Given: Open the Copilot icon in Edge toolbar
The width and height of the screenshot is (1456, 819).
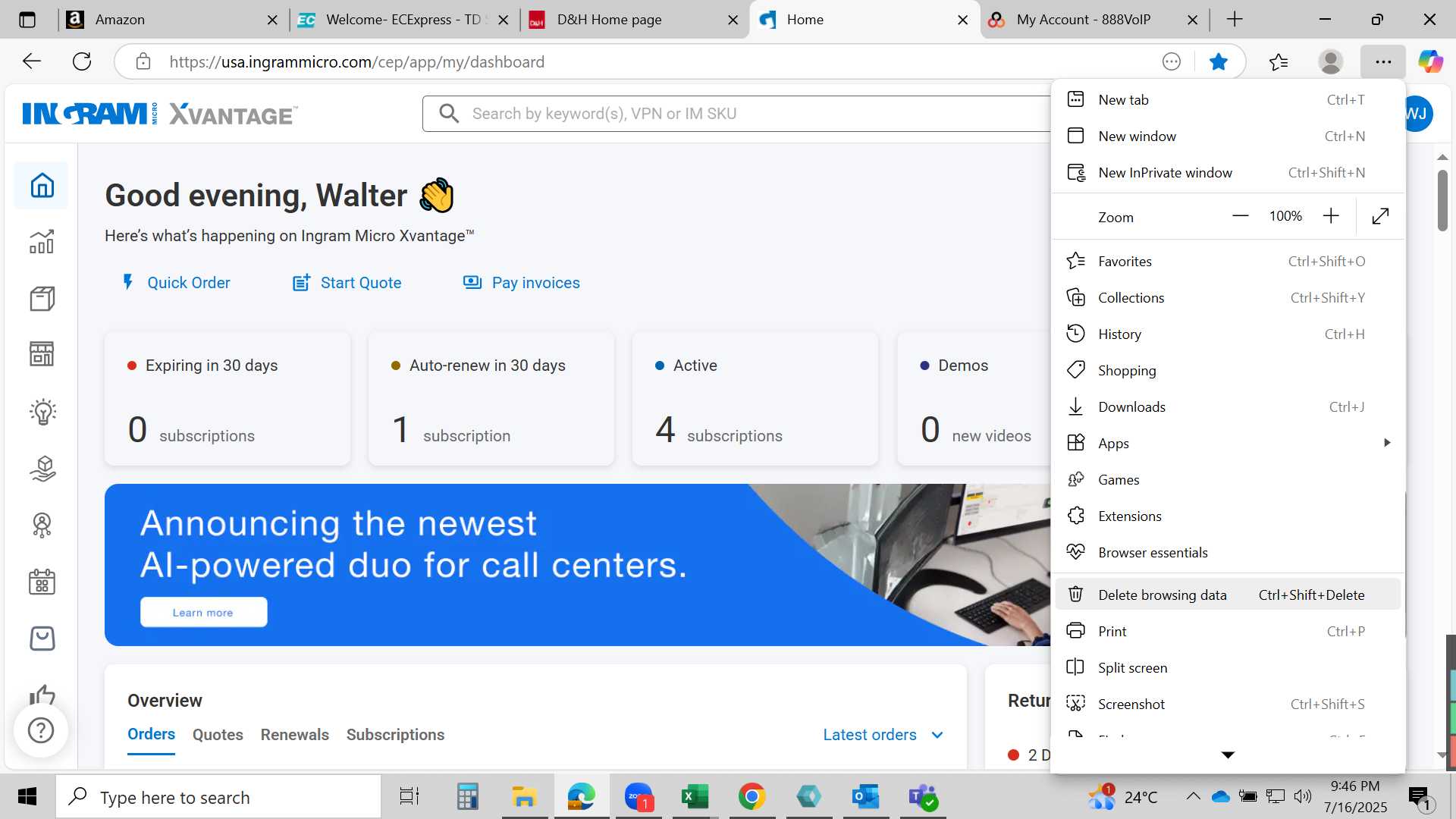Looking at the screenshot, I should tap(1431, 61).
